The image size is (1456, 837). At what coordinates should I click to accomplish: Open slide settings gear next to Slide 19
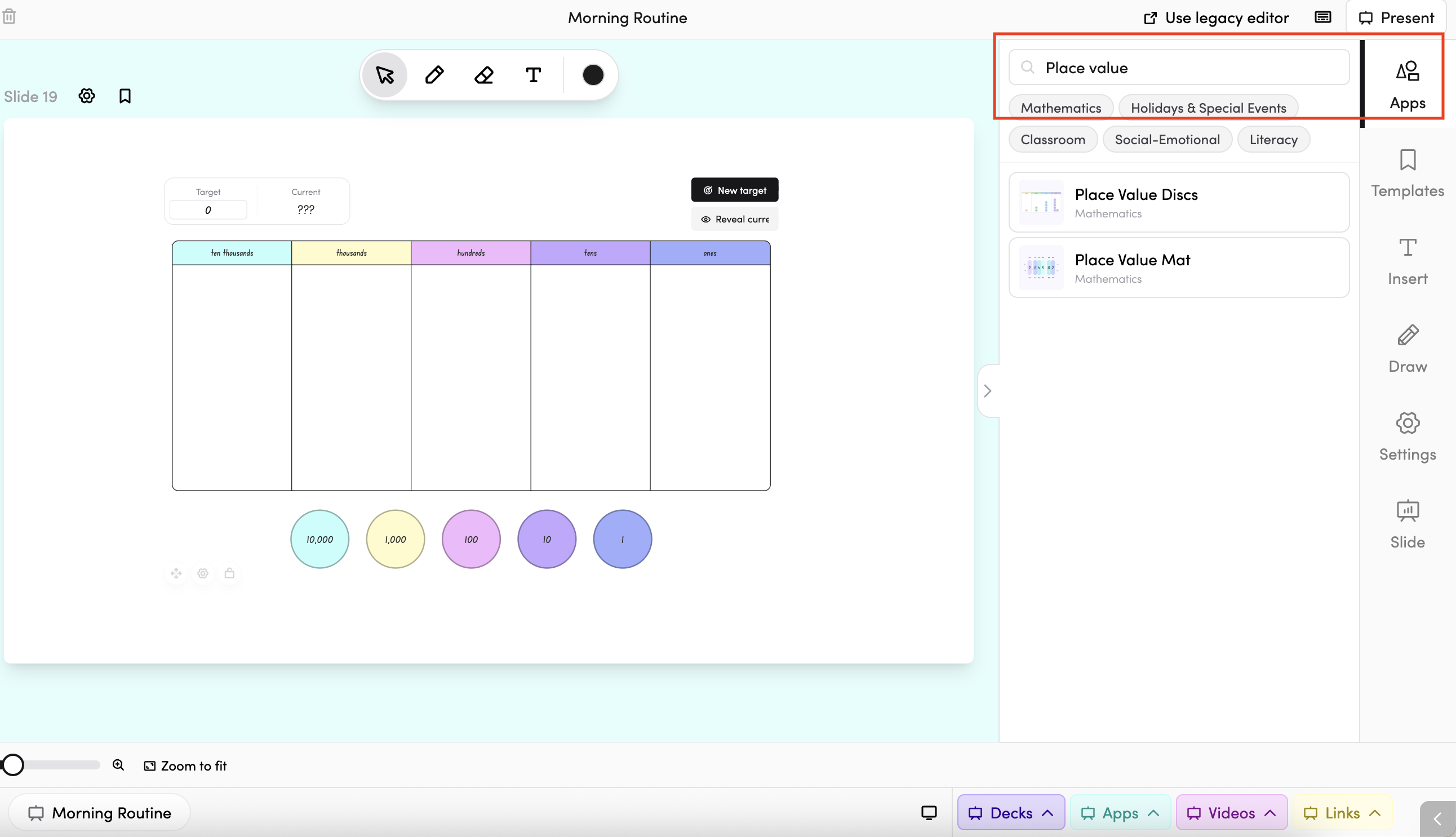point(87,95)
